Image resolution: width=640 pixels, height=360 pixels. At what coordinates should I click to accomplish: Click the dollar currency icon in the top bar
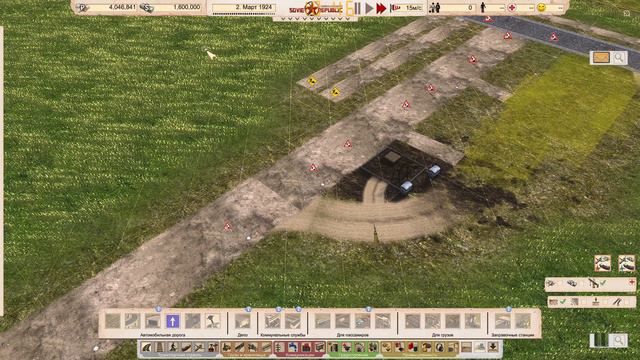coord(146,8)
